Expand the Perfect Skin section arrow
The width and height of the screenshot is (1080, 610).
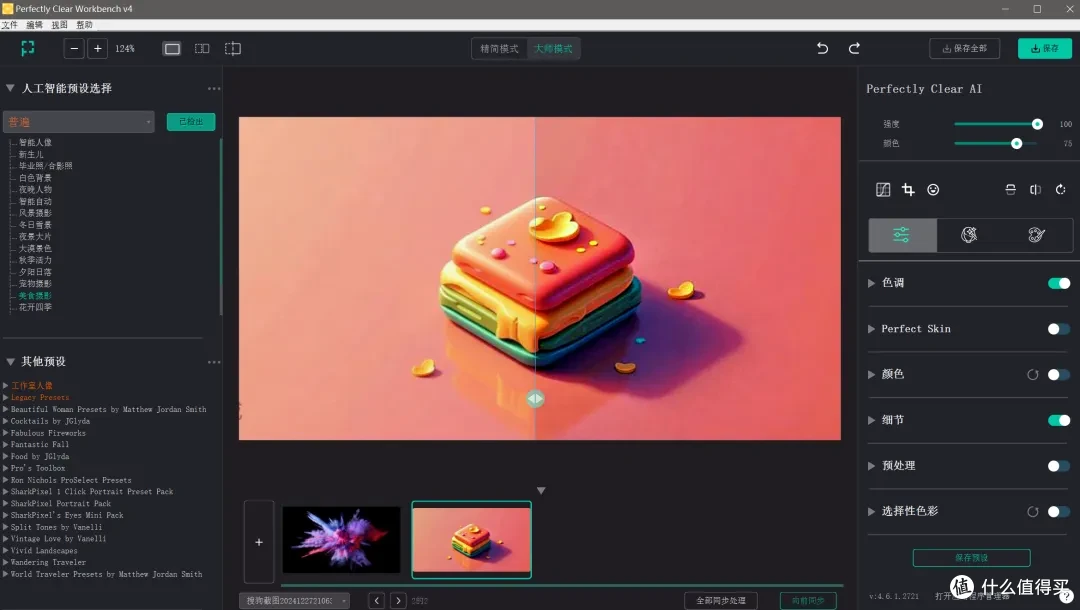point(871,329)
